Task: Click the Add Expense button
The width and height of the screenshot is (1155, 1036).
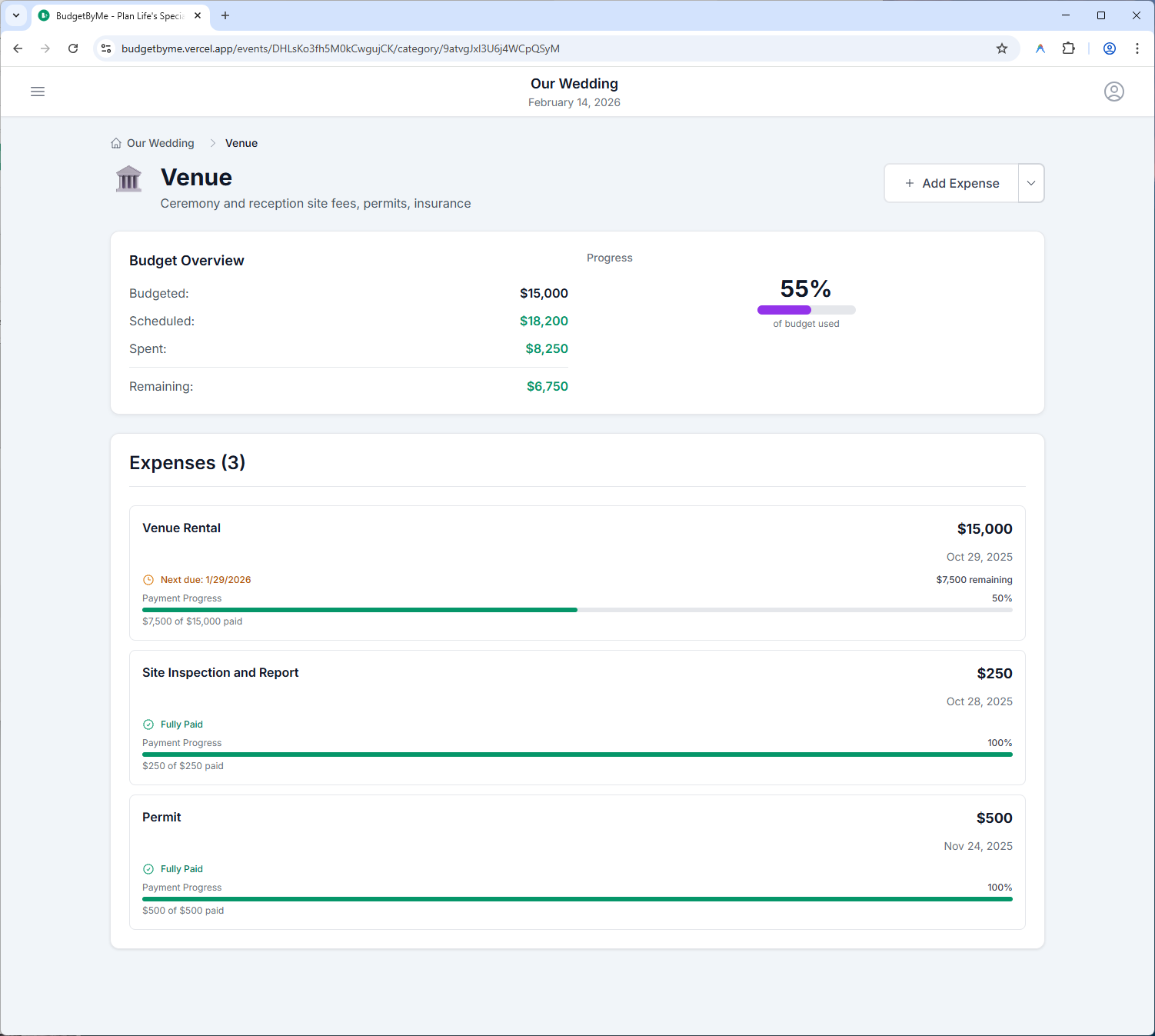Action: point(952,183)
